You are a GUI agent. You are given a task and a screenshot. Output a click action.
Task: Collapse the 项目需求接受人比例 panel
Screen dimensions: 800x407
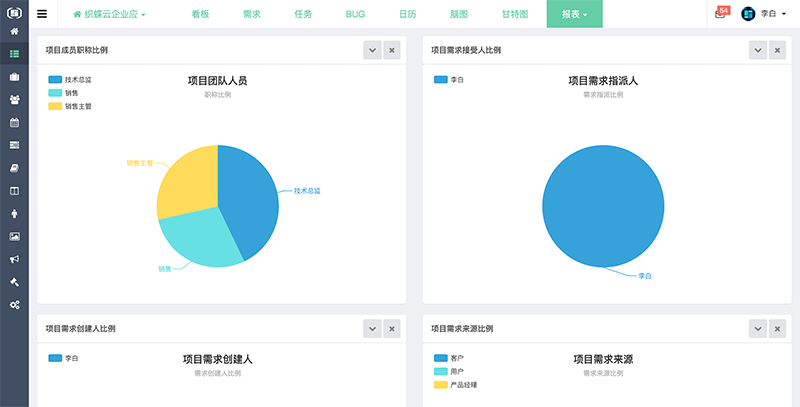(x=758, y=50)
